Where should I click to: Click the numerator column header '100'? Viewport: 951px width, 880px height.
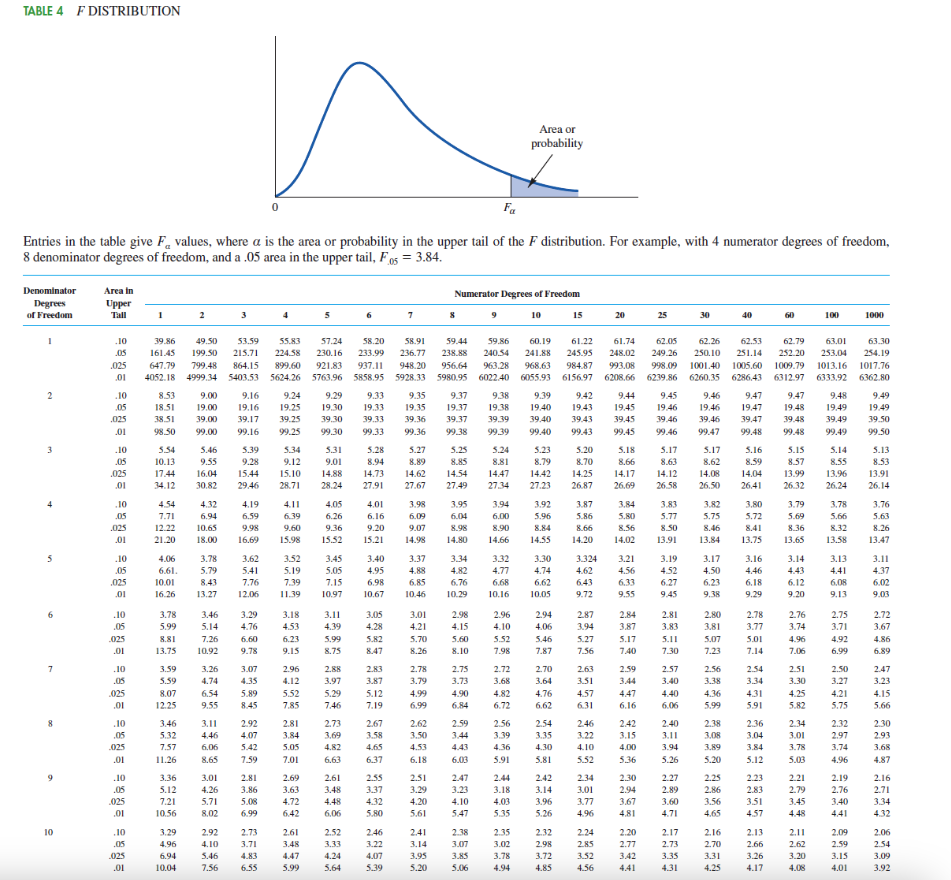pyautogui.click(x=832, y=315)
